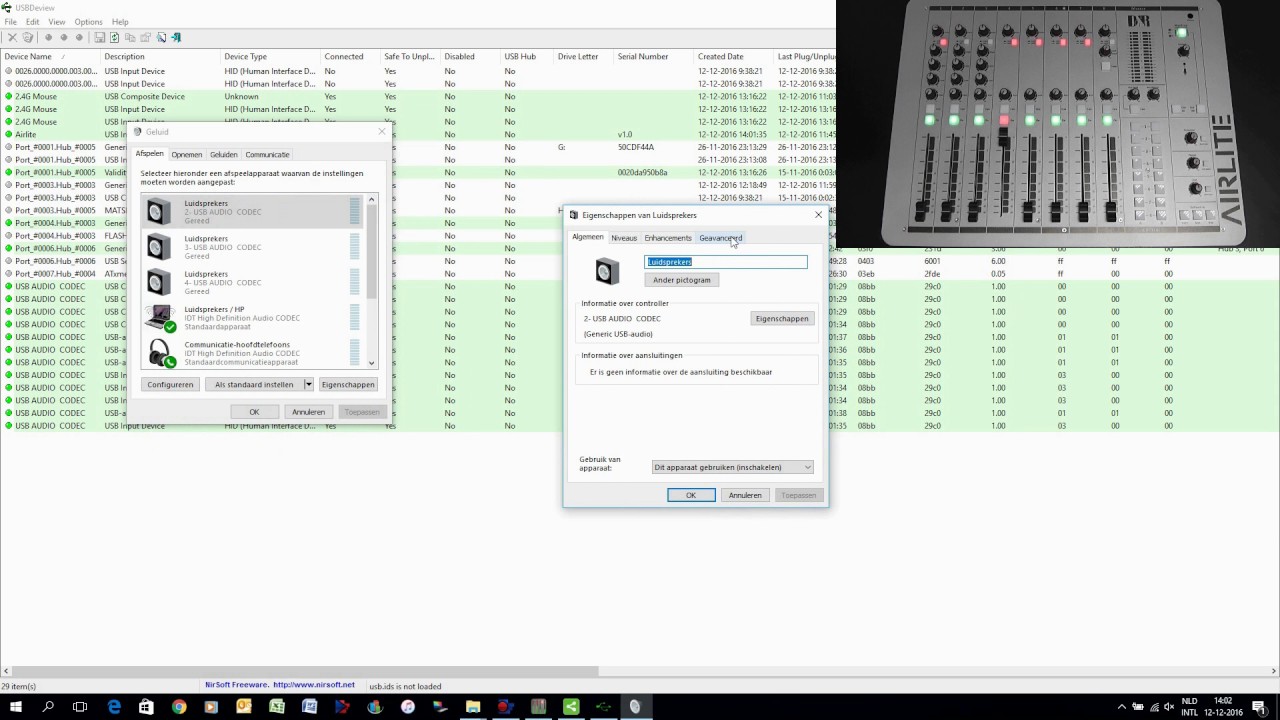Click the Luidsprekers name input field
Screen dimensions: 1280x720
(x=726, y=262)
